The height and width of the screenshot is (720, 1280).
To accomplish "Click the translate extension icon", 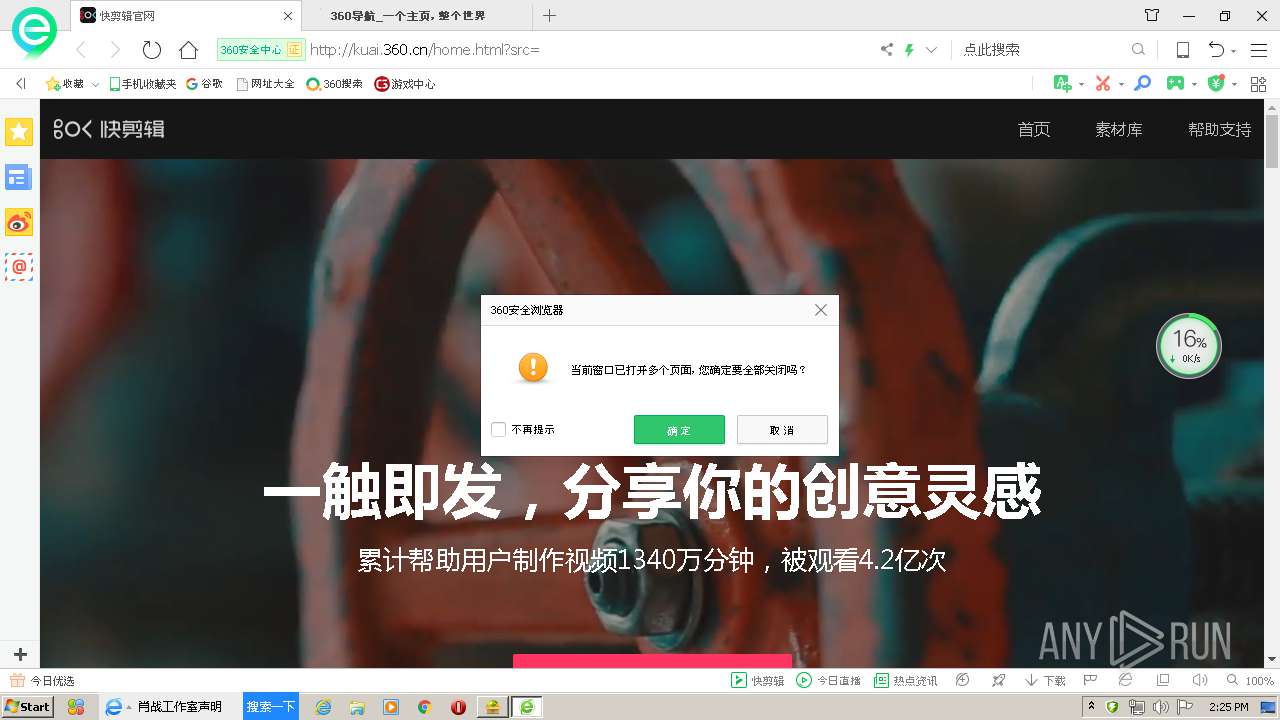I will click(1063, 84).
